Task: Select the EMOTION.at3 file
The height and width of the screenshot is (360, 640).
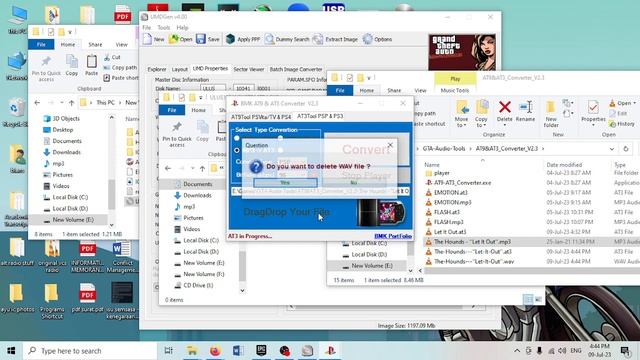Action: 451,193
